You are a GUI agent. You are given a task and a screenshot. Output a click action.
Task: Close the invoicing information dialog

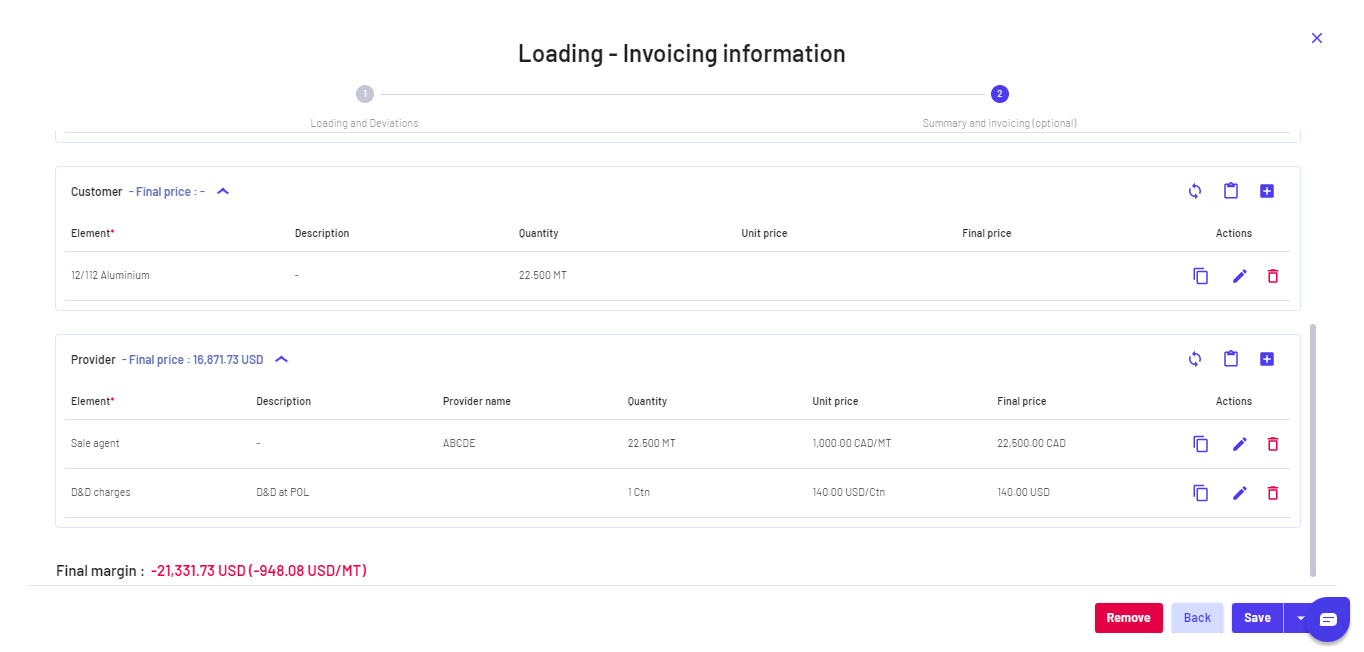pyautogui.click(x=1317, y=38)
